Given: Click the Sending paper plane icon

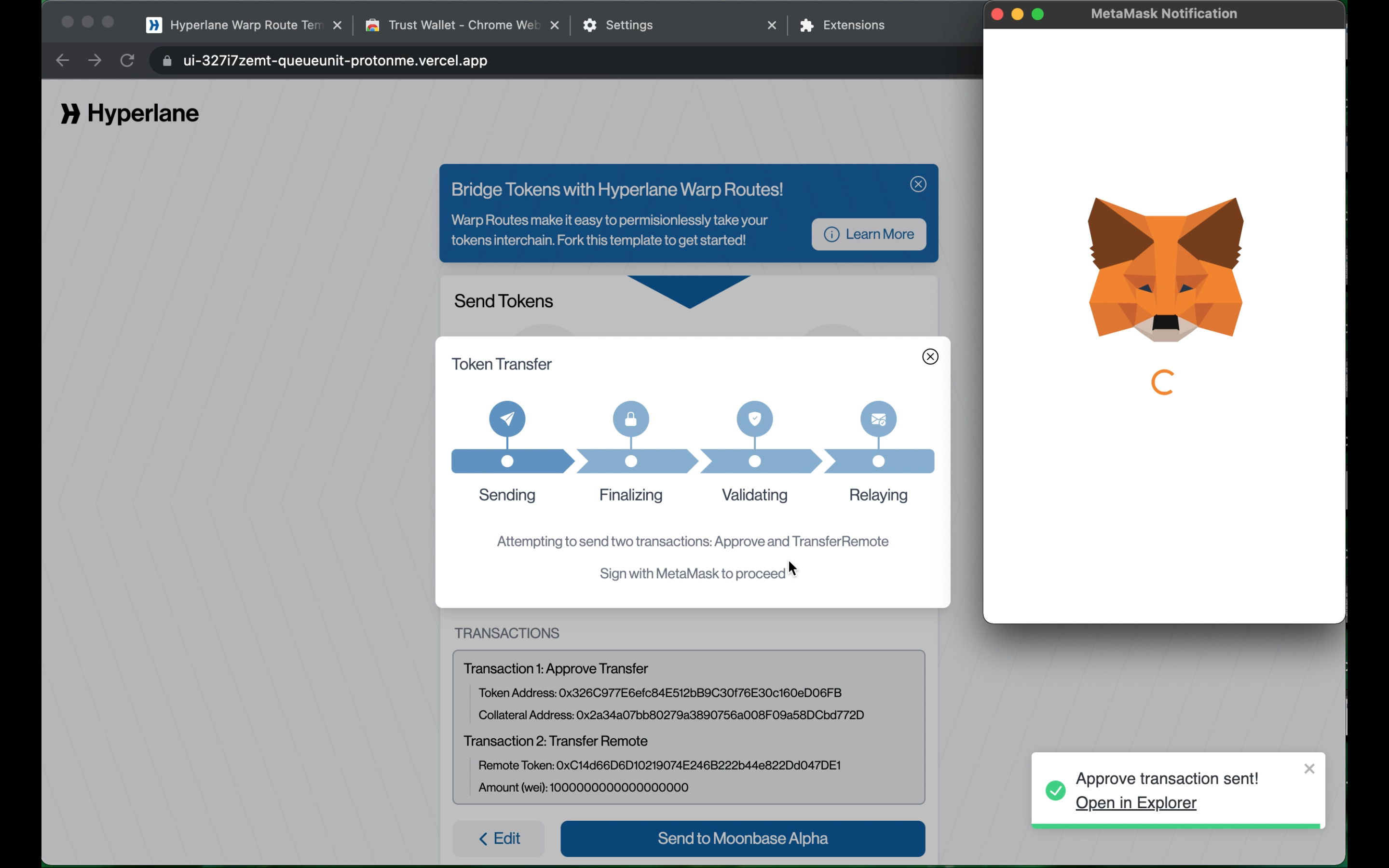Looking at the screenshot, I should [x=507, y=419].
